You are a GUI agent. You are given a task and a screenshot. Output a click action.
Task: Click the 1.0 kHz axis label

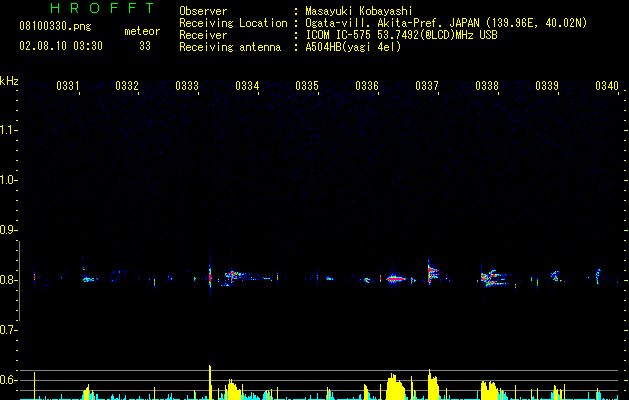(x=7, y=180)
